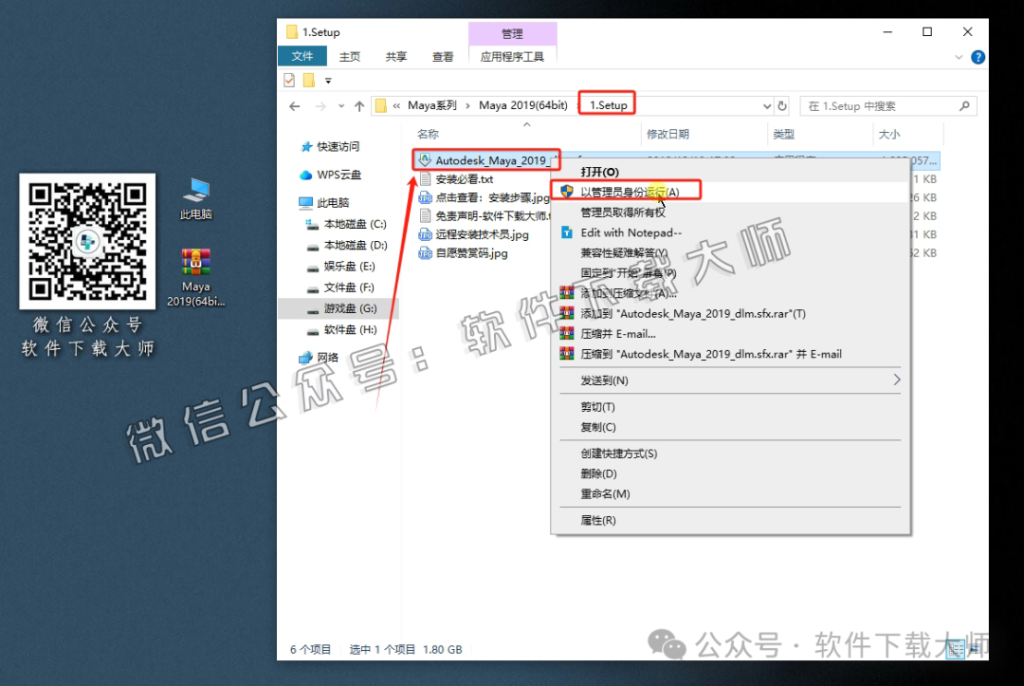
Task: Choose 管理员取得所有权 in the context menu
Action: 622,212
